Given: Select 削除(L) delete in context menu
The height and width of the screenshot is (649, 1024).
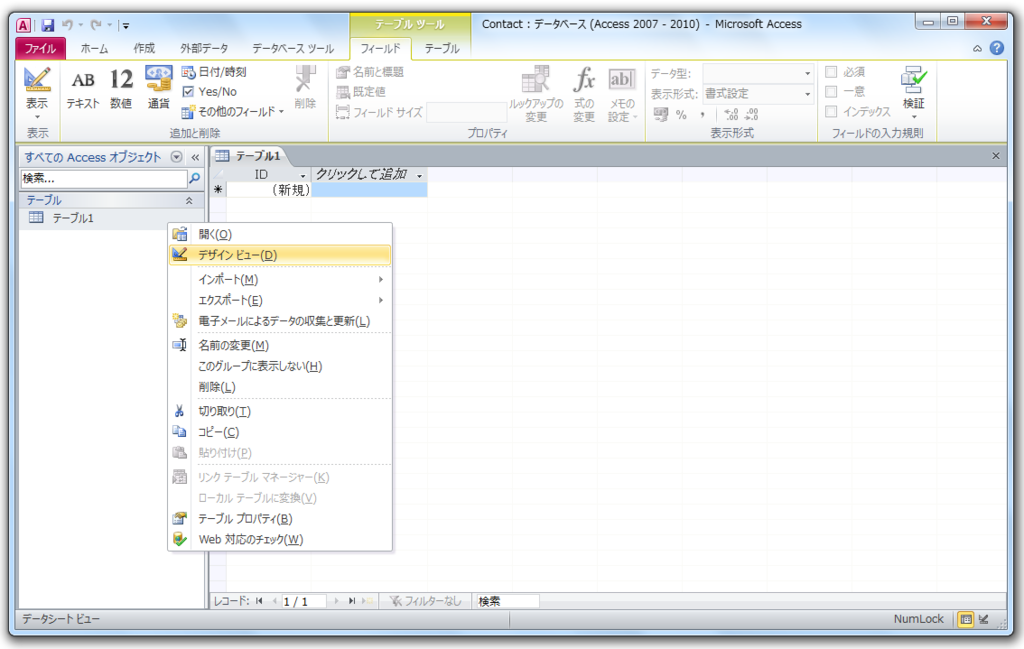Looking at the screenshot, I should pos(280,387).
